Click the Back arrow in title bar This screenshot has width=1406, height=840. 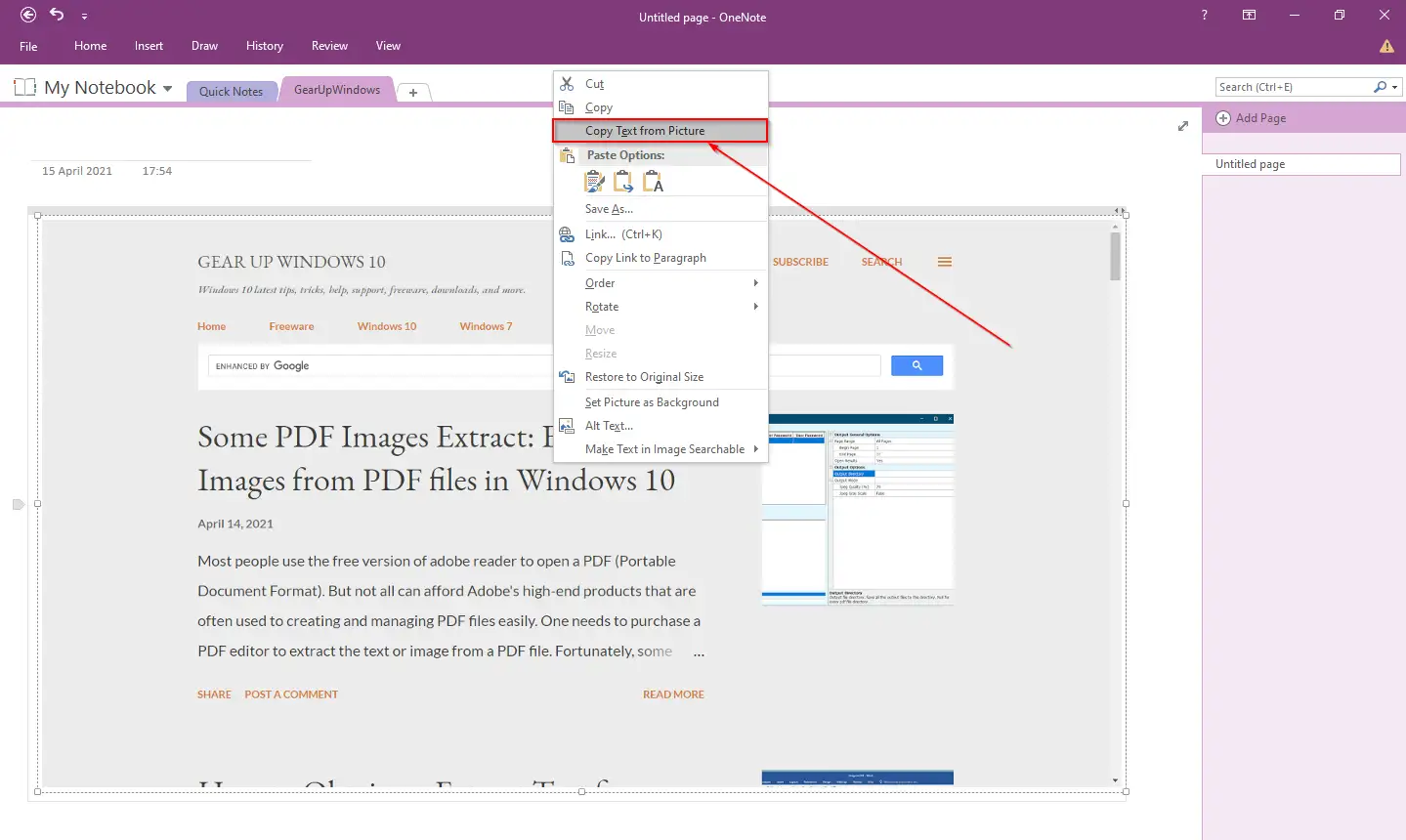pos(28,15)
